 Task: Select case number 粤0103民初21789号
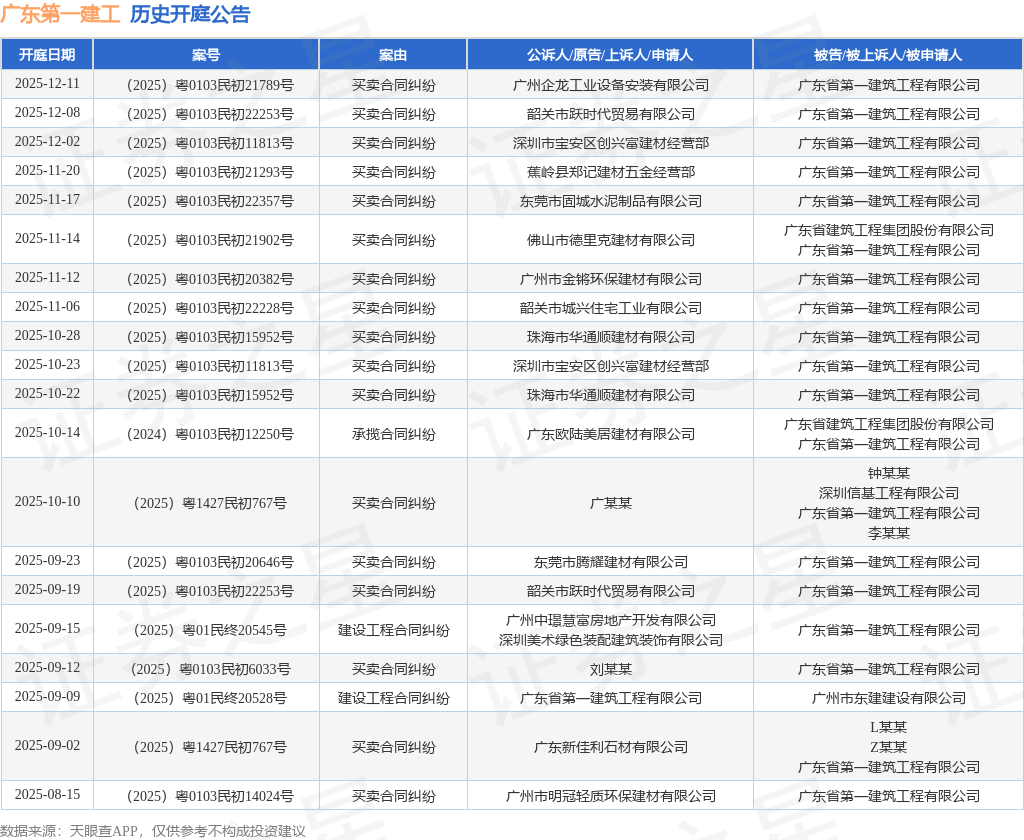click(x=234, y=85)
